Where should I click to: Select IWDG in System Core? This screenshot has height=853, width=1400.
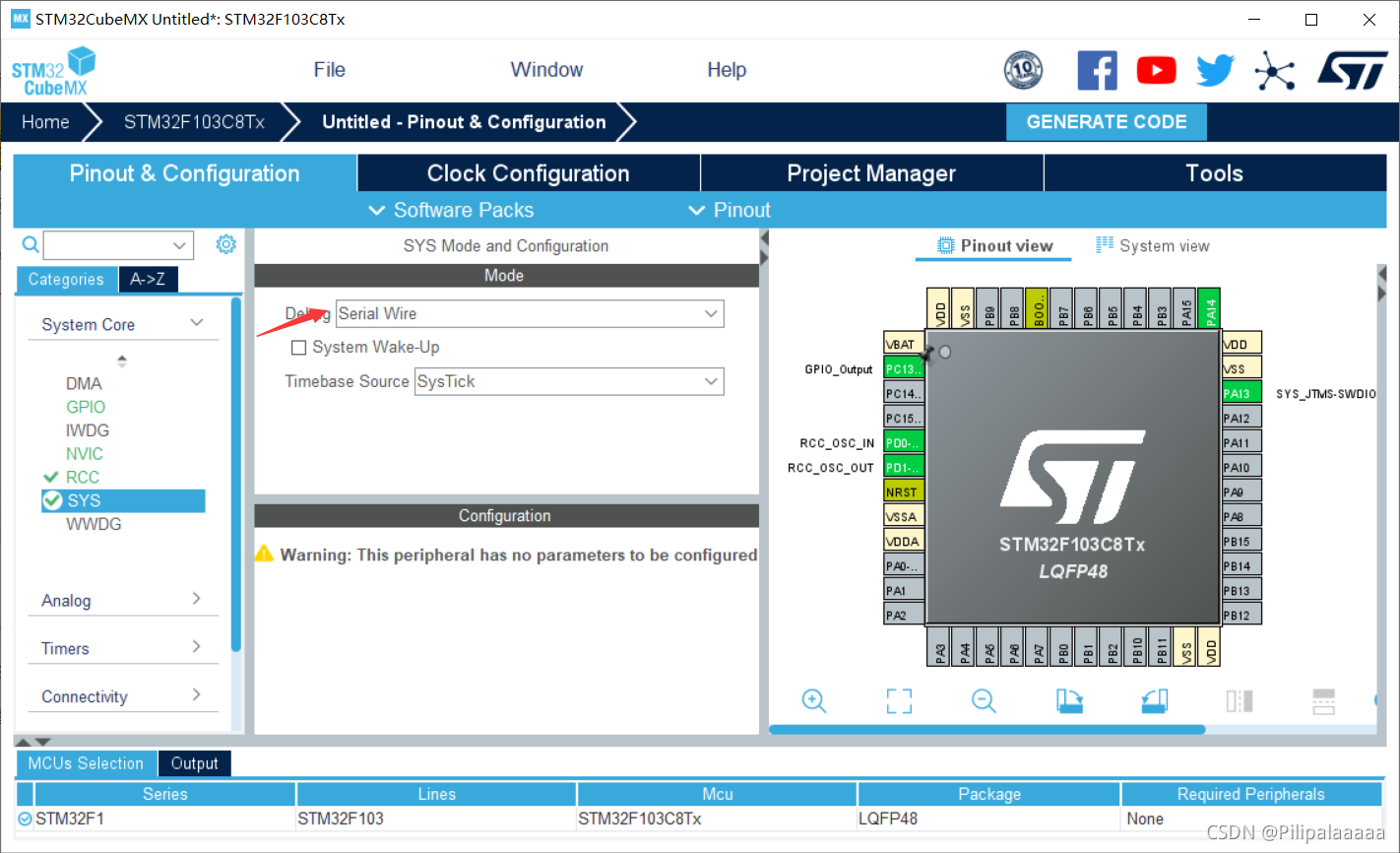point(88,430)
